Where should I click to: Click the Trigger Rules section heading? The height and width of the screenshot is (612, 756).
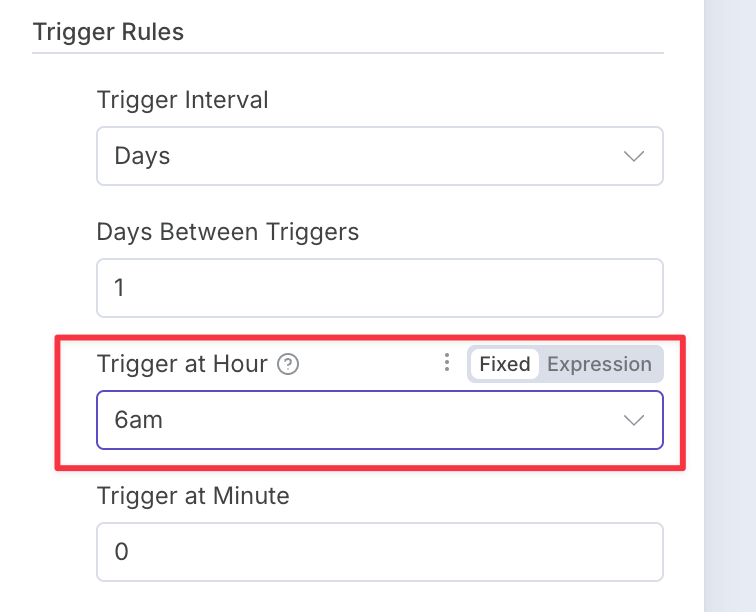[108, 32]
